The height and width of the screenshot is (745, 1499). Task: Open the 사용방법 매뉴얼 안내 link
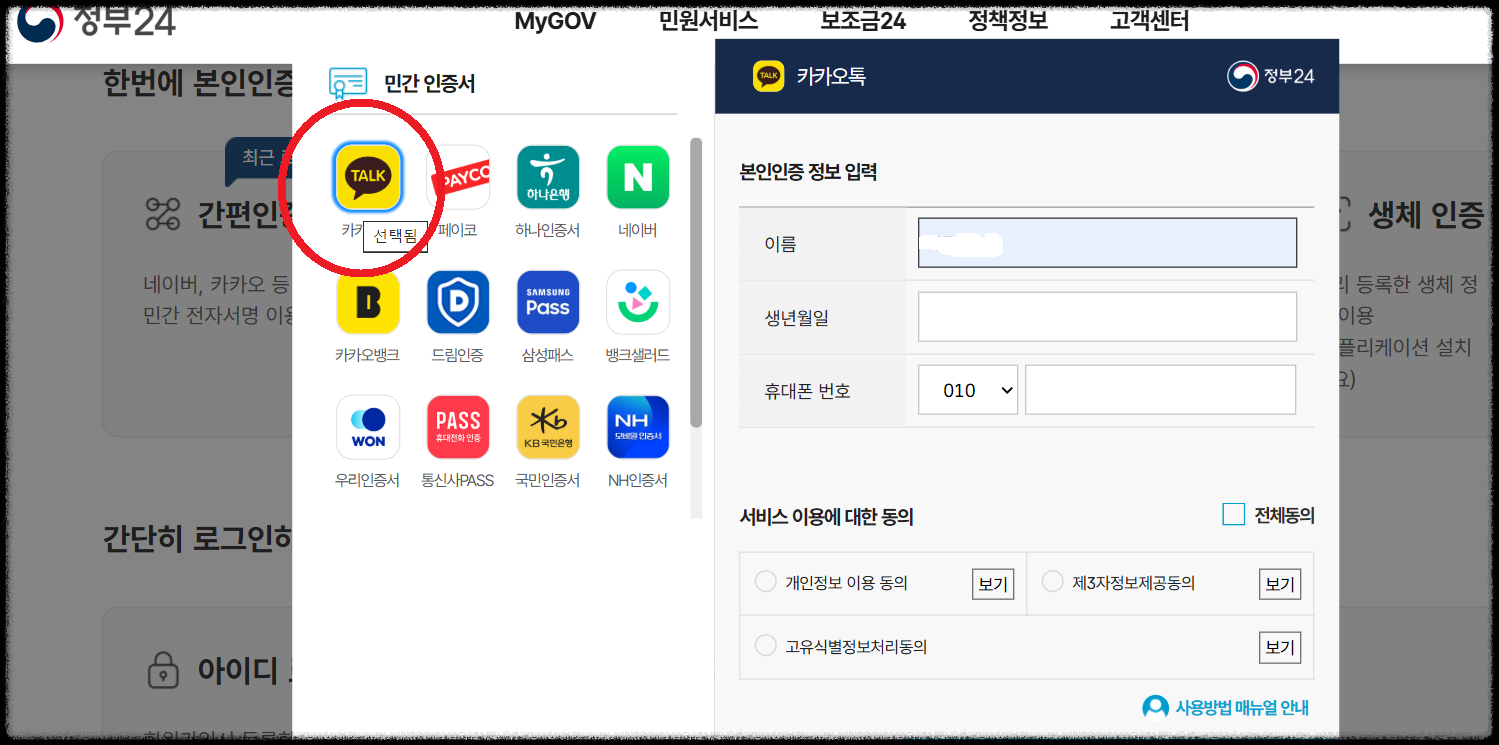[1242, 708]
